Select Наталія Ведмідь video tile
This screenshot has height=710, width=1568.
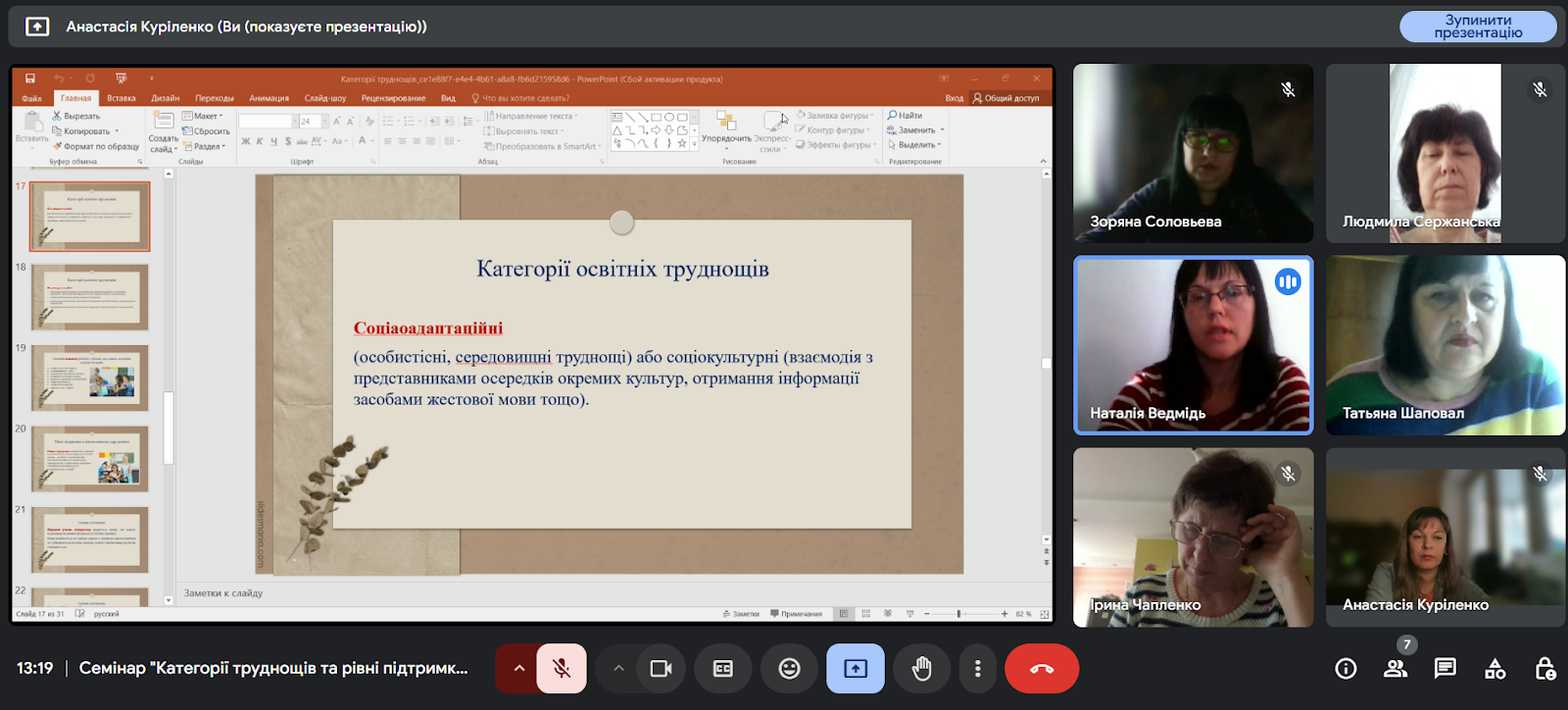[x=1194, y=345]
